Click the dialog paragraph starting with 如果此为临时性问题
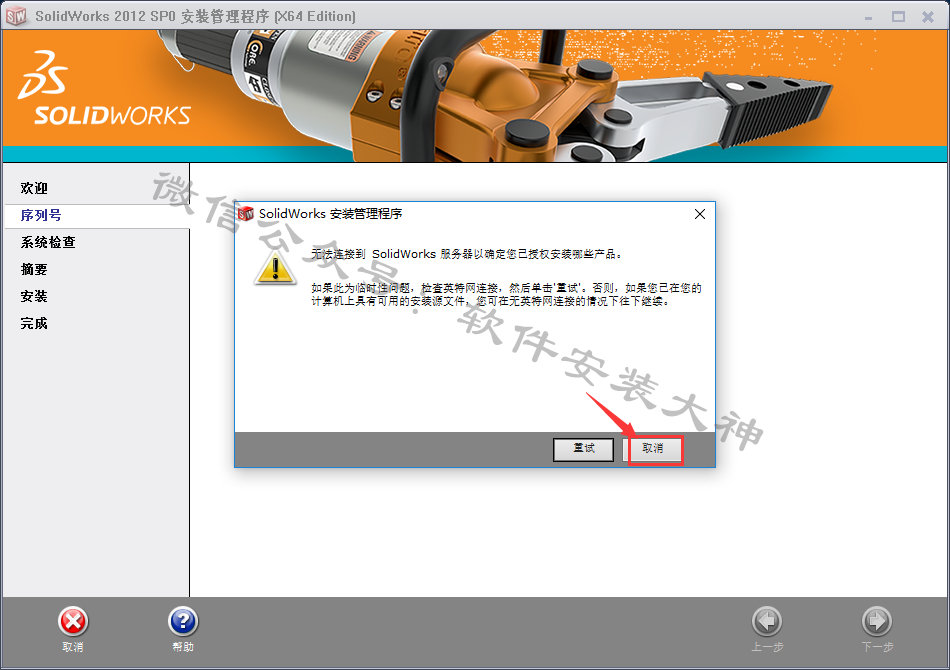Screen dimensions: 950x670 (x=507, y=294)
